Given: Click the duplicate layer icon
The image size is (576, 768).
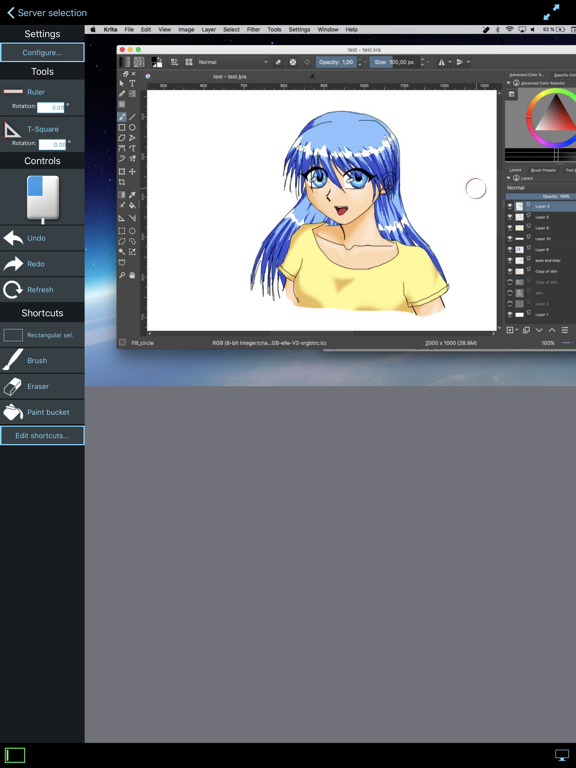Looking at the screenshot, I should tap(526, 330).
